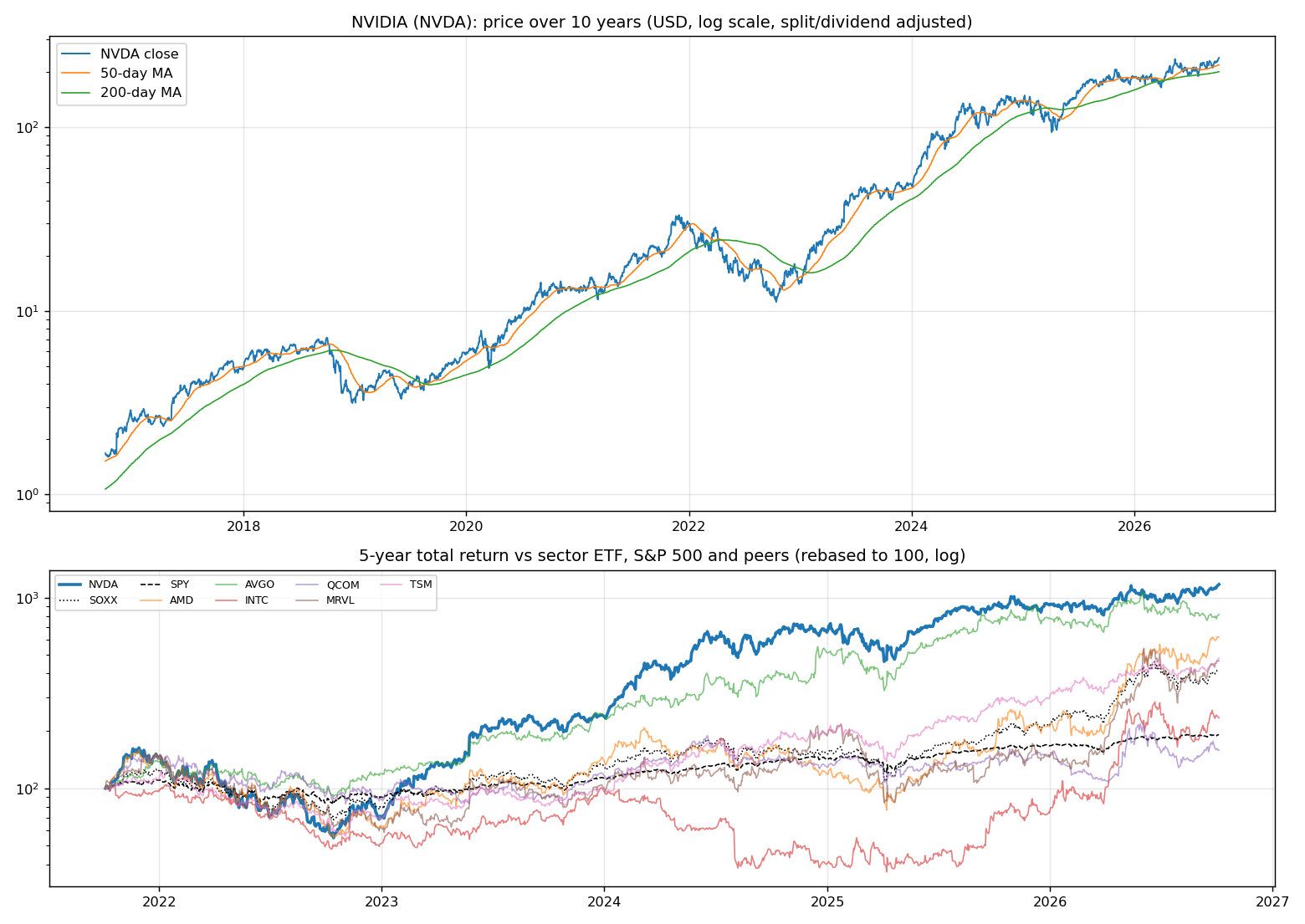Click the 2025 x-axis label on bottom chart
The width and height of the screenshot is (1305, 924).
click(827, 902)
